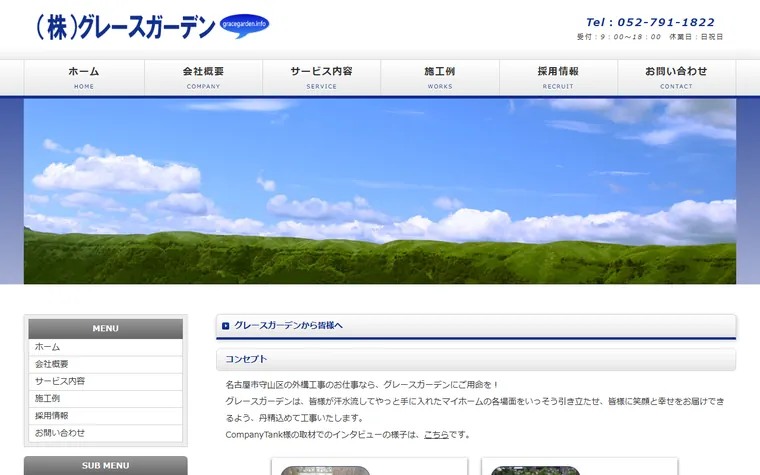This screenshot has width=760, height=475.
Task: Select 施工例 in the side MENU
Action: tap(106, 399)
